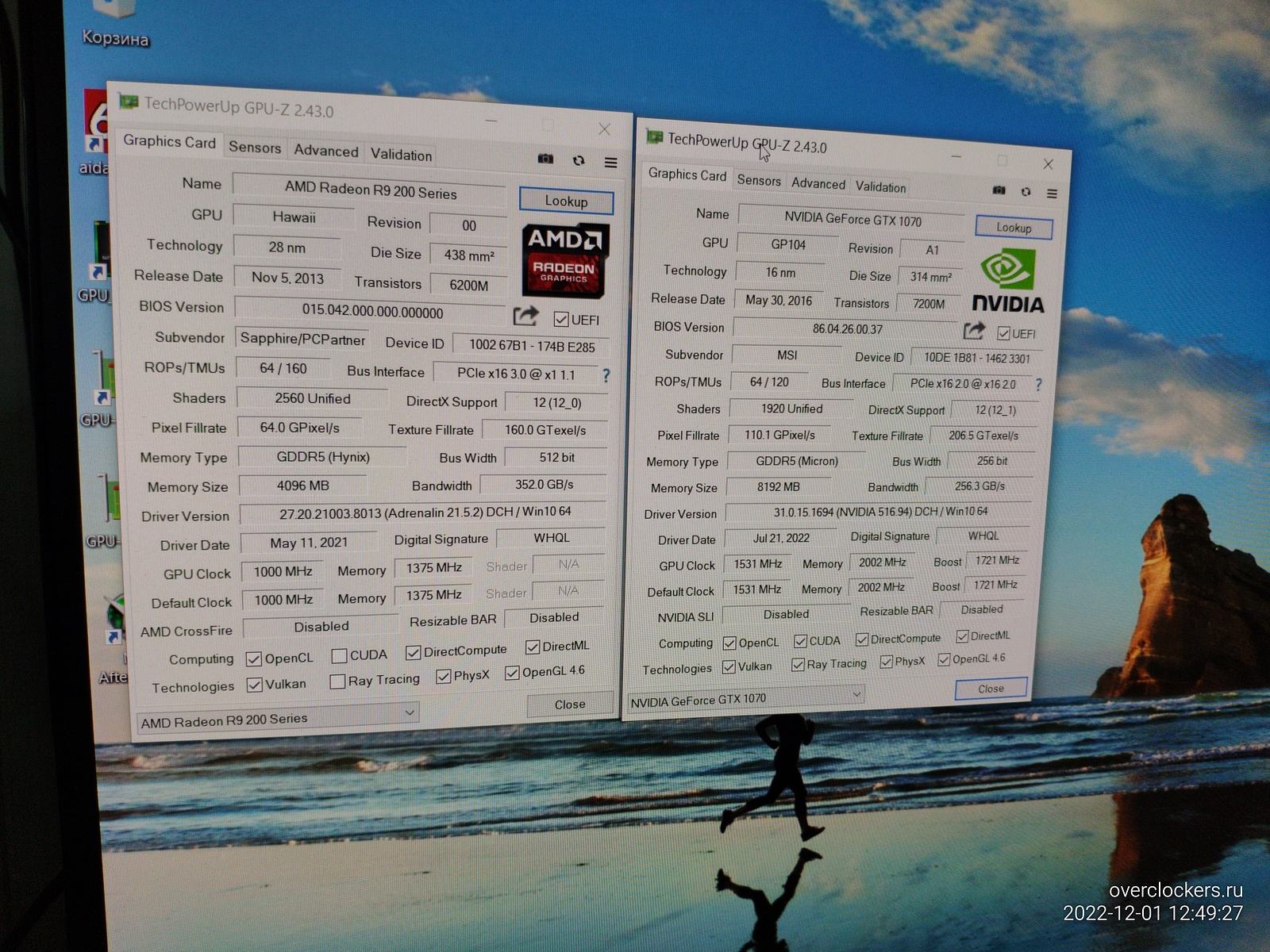Toggle DirectML checkbox in NVIDIA window
This screenshot has height=952, width=1270.
click(962, 636)
